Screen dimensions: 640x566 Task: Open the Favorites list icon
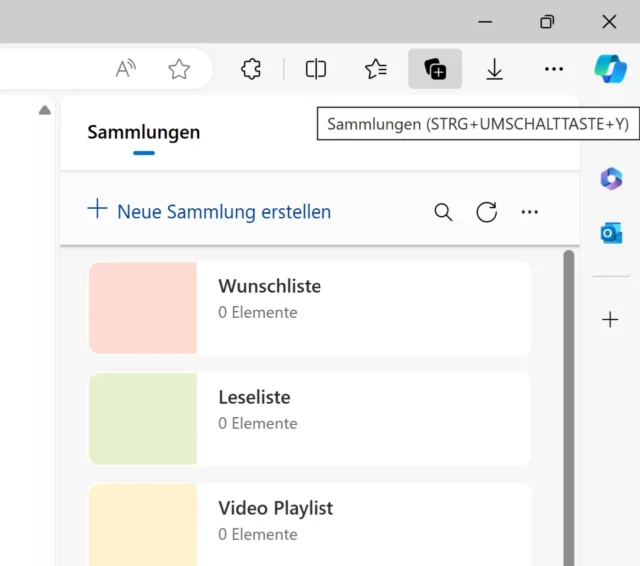point(376,69)
